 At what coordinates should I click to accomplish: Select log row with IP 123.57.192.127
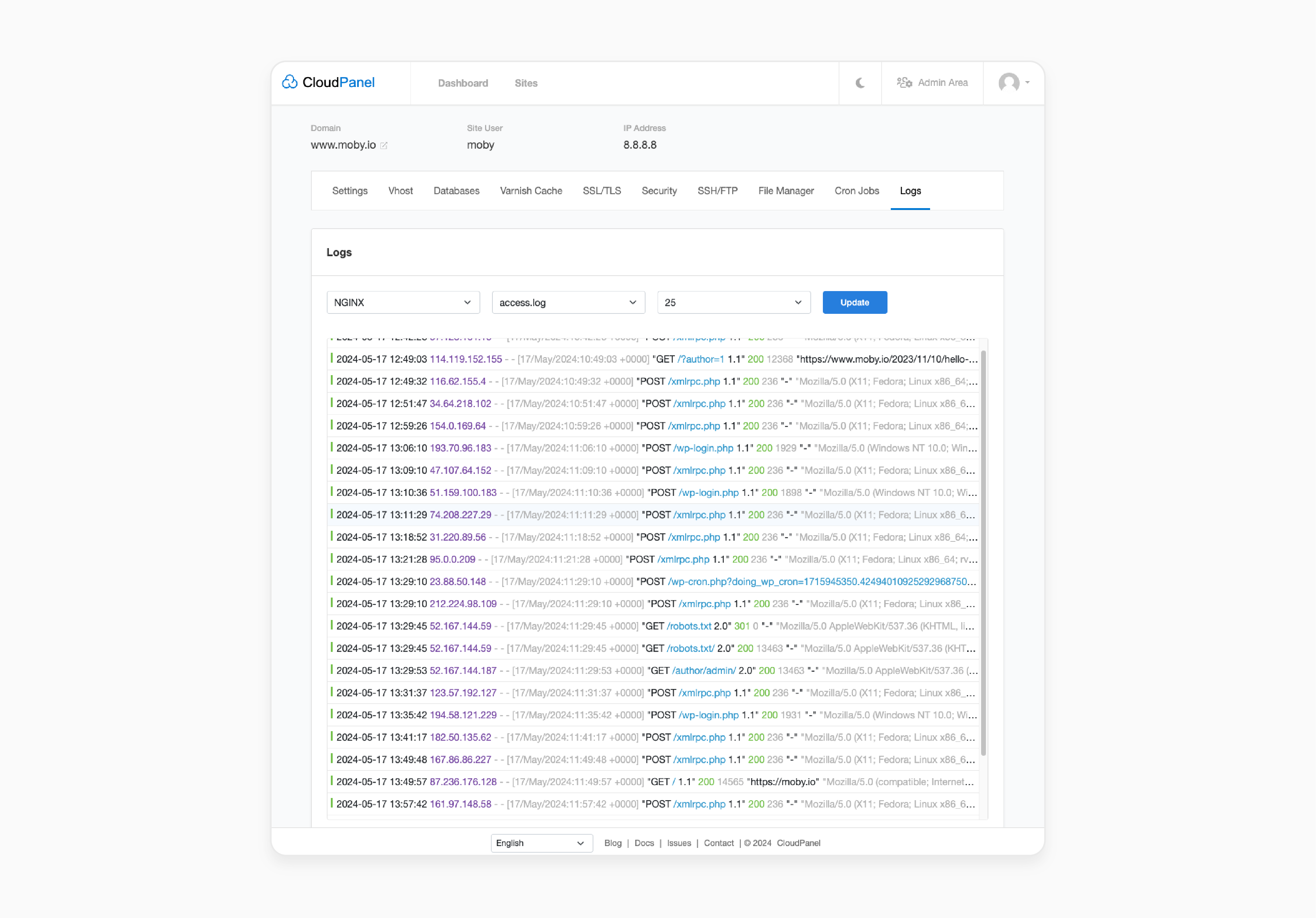pyautogui.click(x=654, y=693)
